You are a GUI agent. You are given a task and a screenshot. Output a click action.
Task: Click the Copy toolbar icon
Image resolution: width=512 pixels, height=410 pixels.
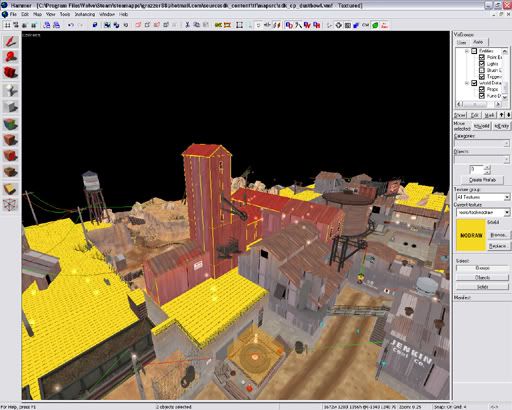197,25
